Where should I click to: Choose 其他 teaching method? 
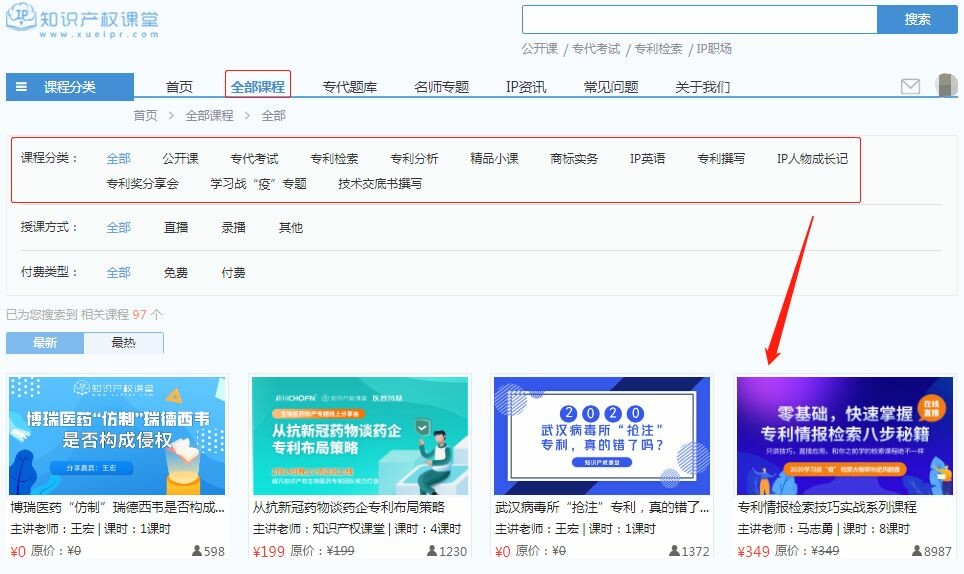coord(290,227)
